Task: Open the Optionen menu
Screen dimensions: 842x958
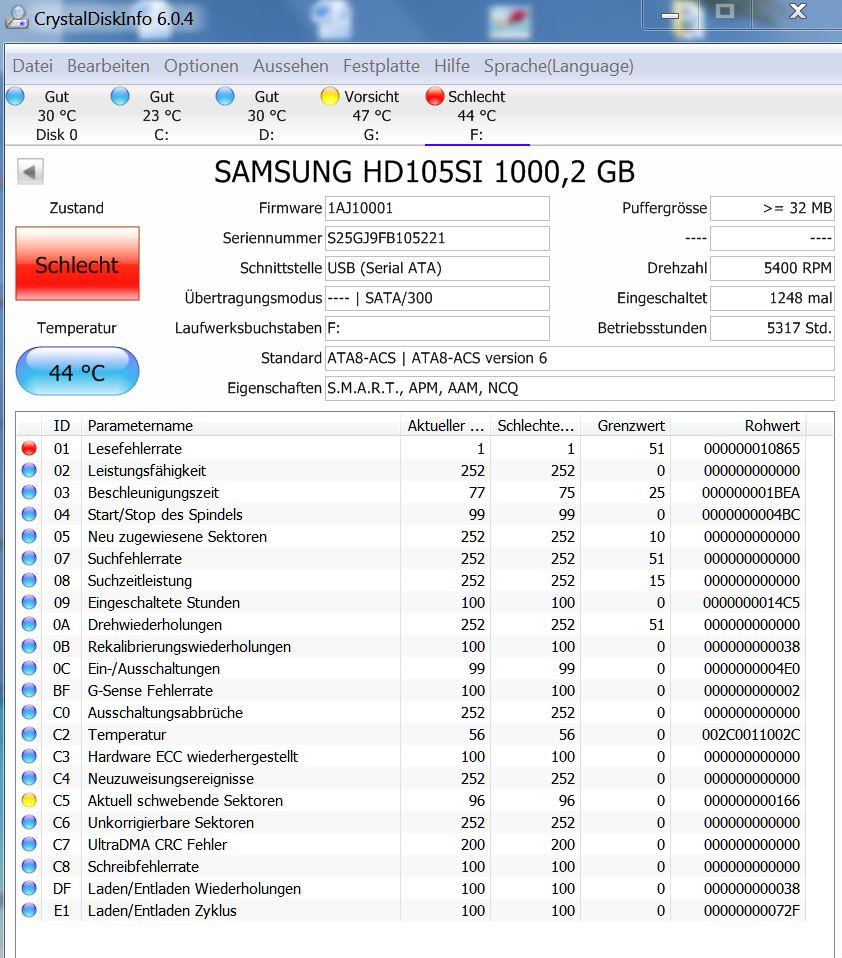Action: 201,66
